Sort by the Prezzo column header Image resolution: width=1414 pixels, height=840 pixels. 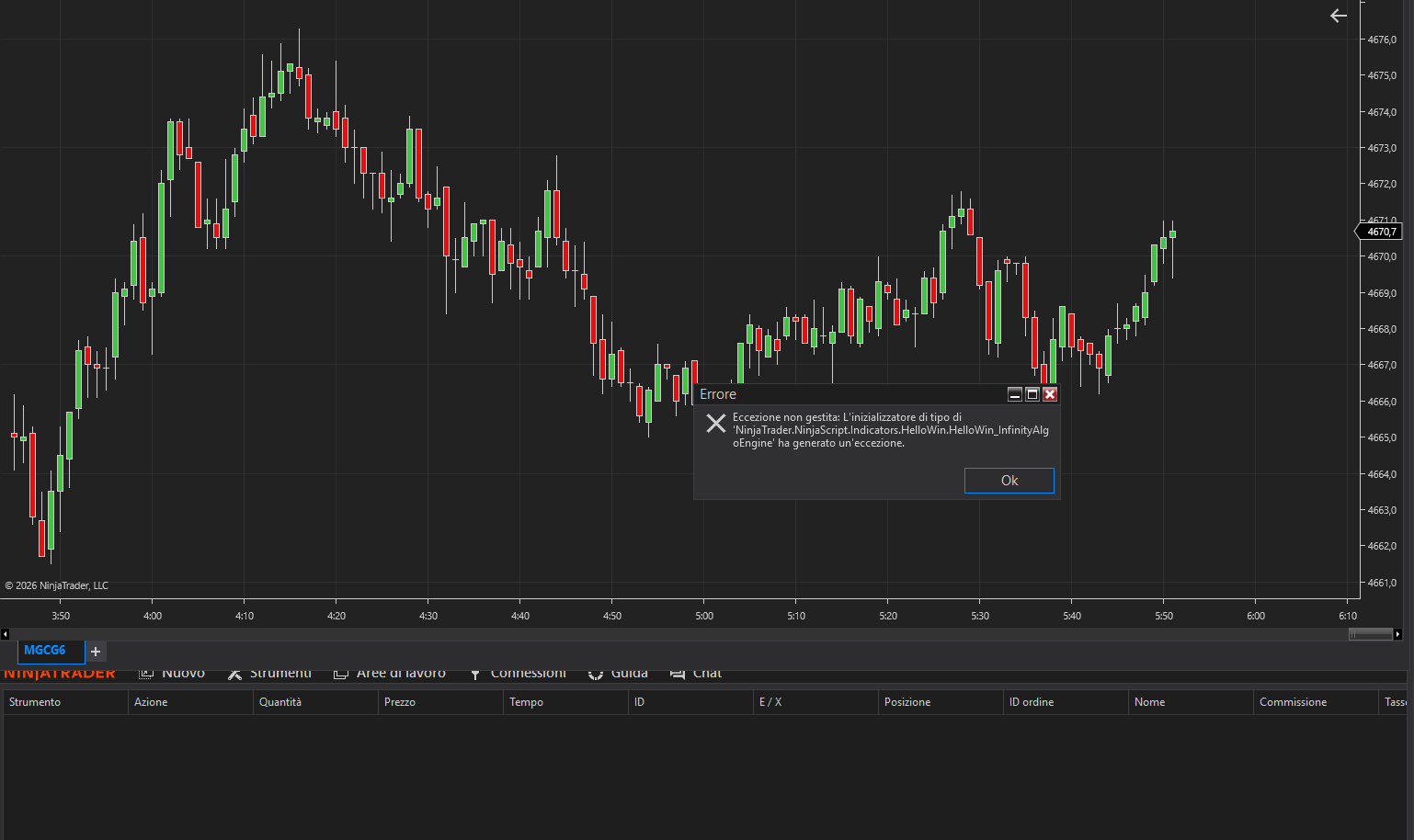pos(400,702)
